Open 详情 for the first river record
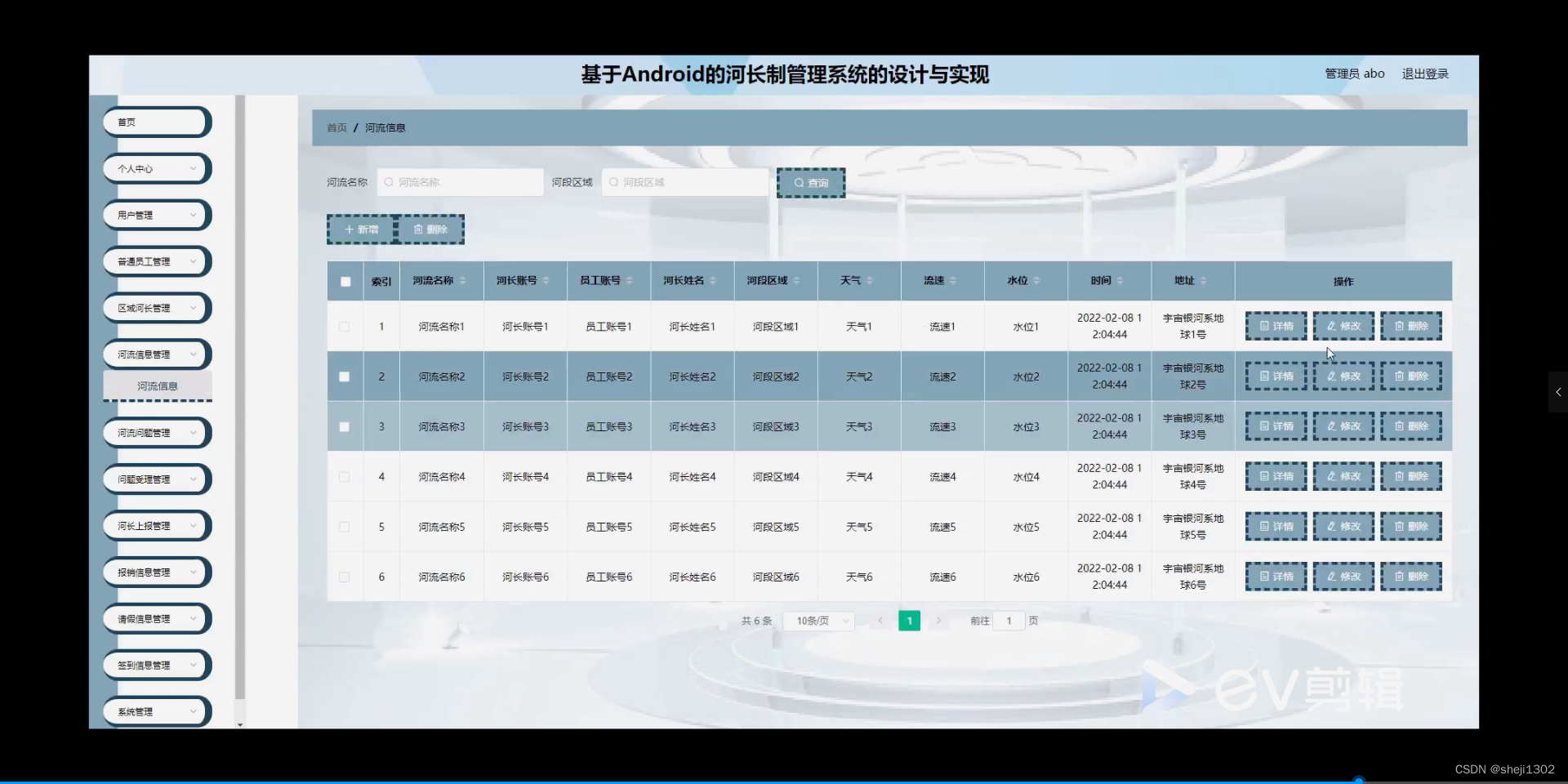The height and width of the screenshot is (784, 1568). [x=1276, y=326]
